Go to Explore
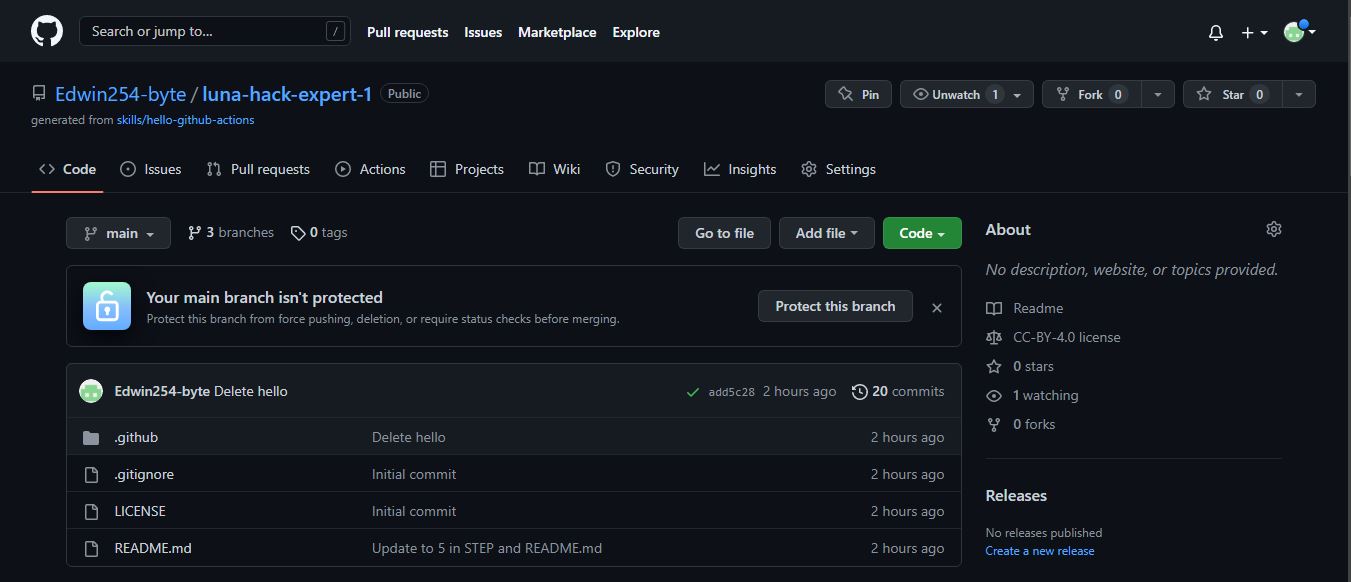Screen dimensions: 1351x582 point(636,32)
